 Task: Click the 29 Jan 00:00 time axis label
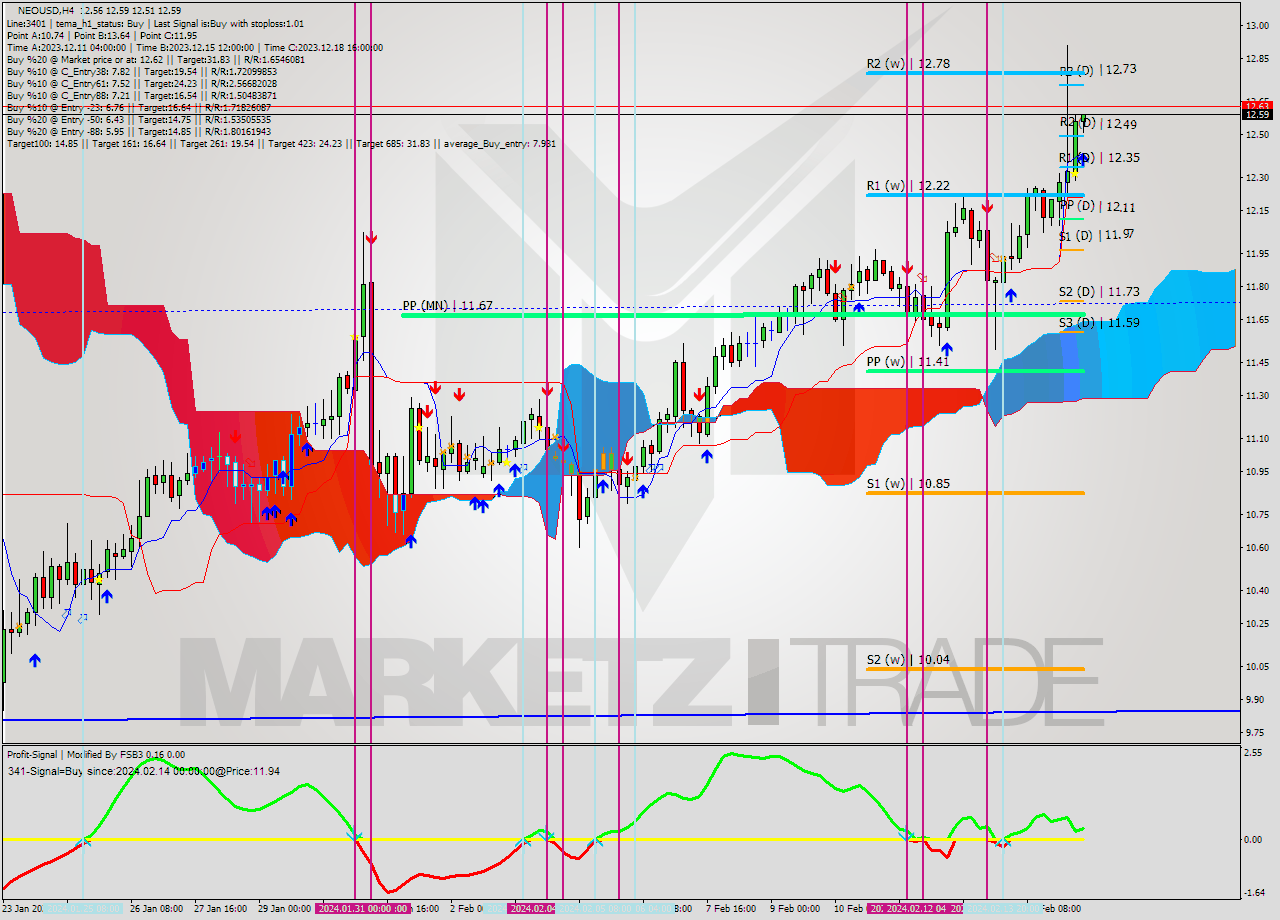(x=284, y=909)
